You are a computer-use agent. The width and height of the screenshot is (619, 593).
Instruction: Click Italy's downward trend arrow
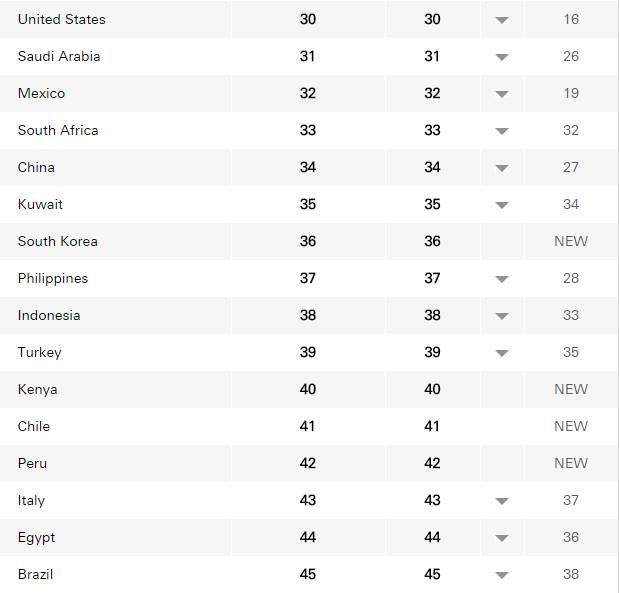[x=502, y=501]
